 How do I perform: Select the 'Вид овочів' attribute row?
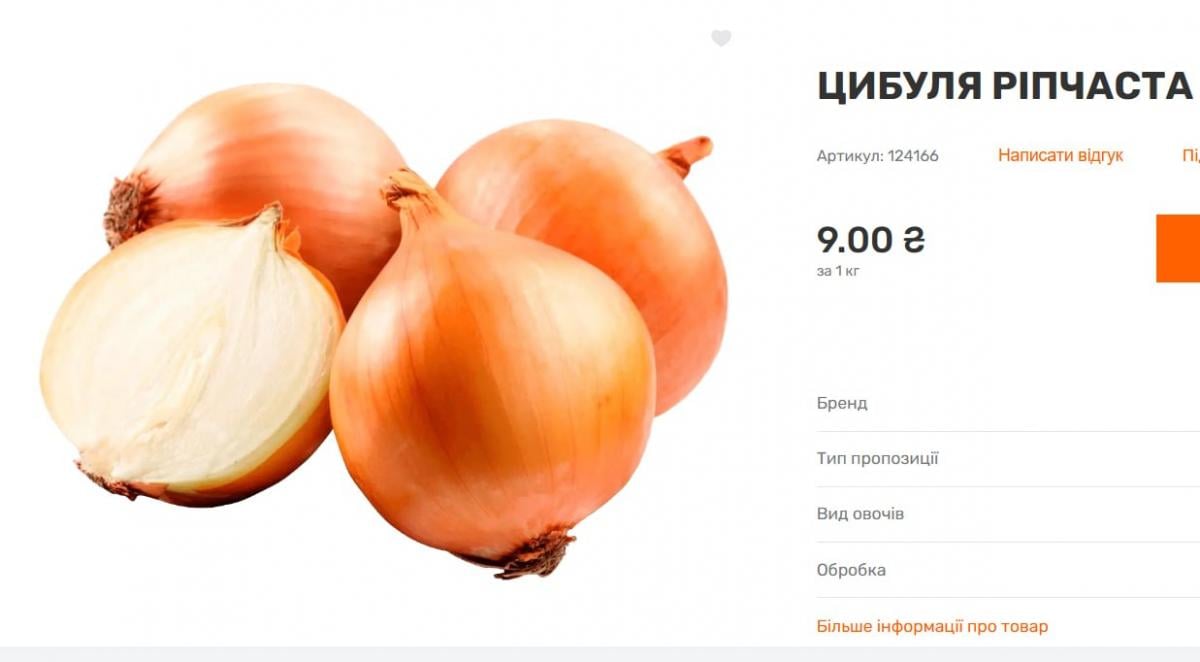(1008, 514)
